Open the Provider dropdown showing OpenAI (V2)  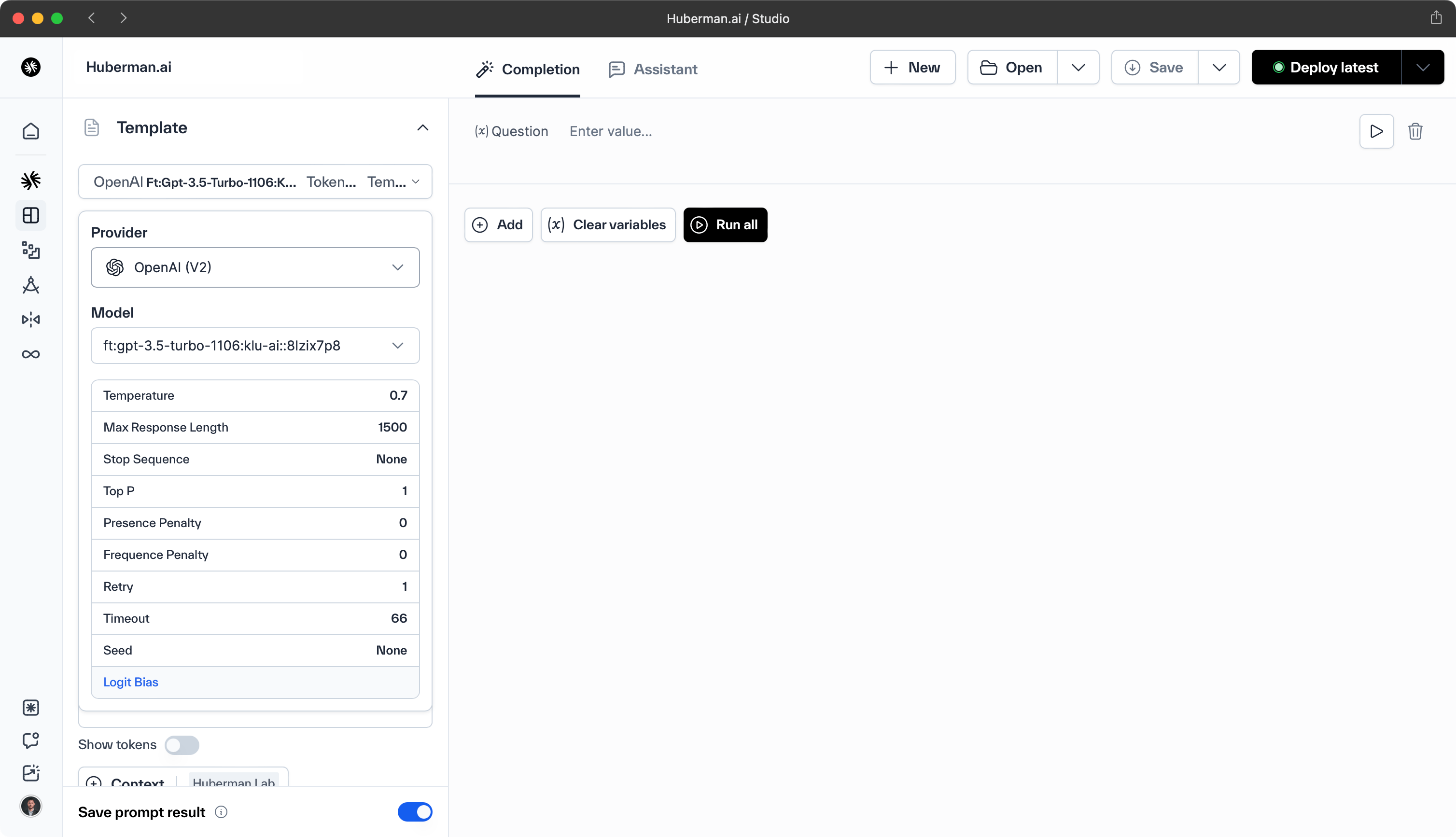pyautogui.click(x=255, y=267)
